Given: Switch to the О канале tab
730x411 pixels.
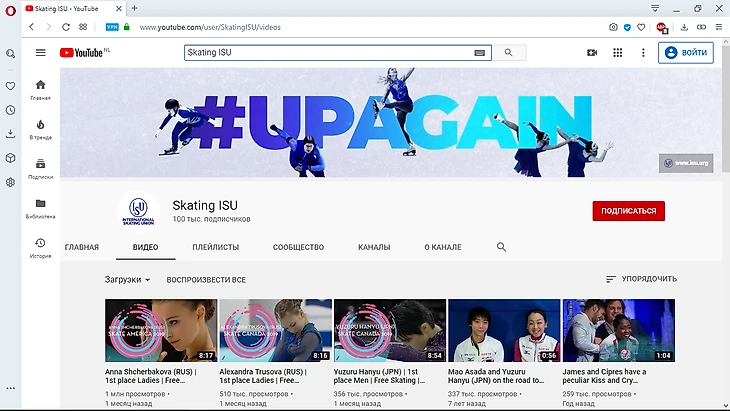Looking at the screenshot, I should (442, 247).
